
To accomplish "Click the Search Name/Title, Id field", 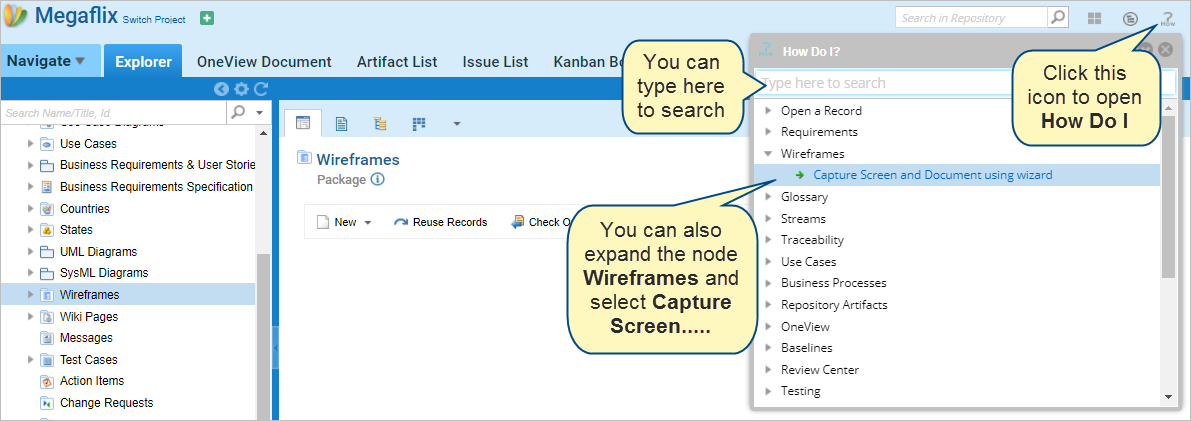I will point(114,112).
